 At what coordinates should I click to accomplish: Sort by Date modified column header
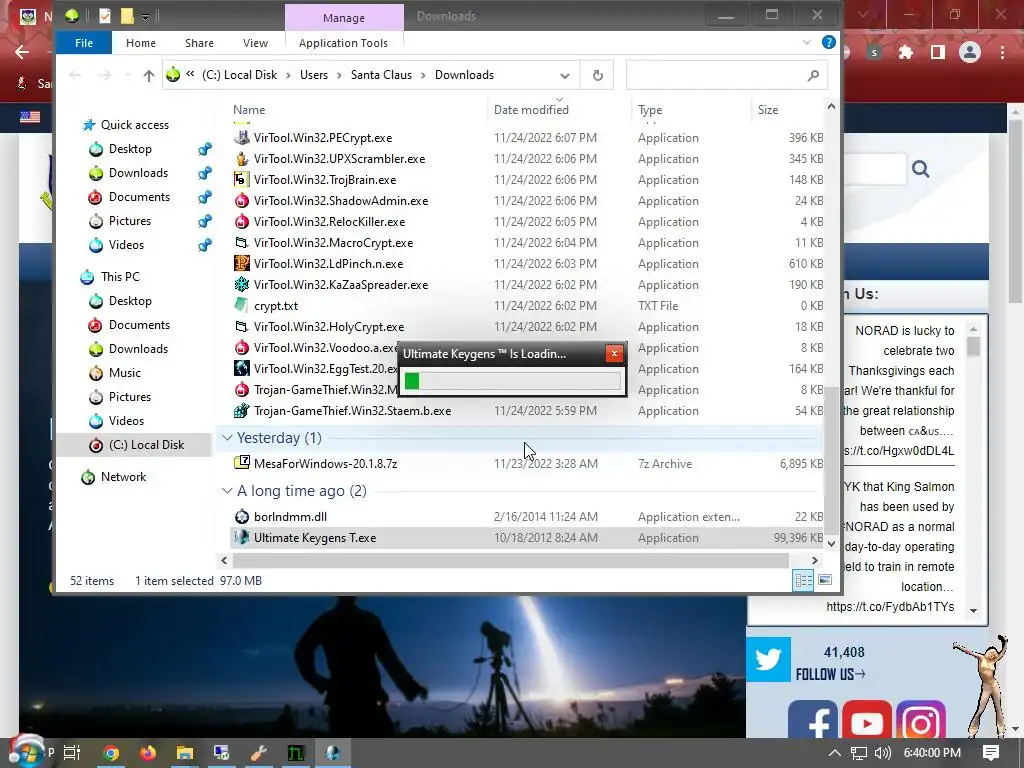pyautogui.click(x=531, y=110)
